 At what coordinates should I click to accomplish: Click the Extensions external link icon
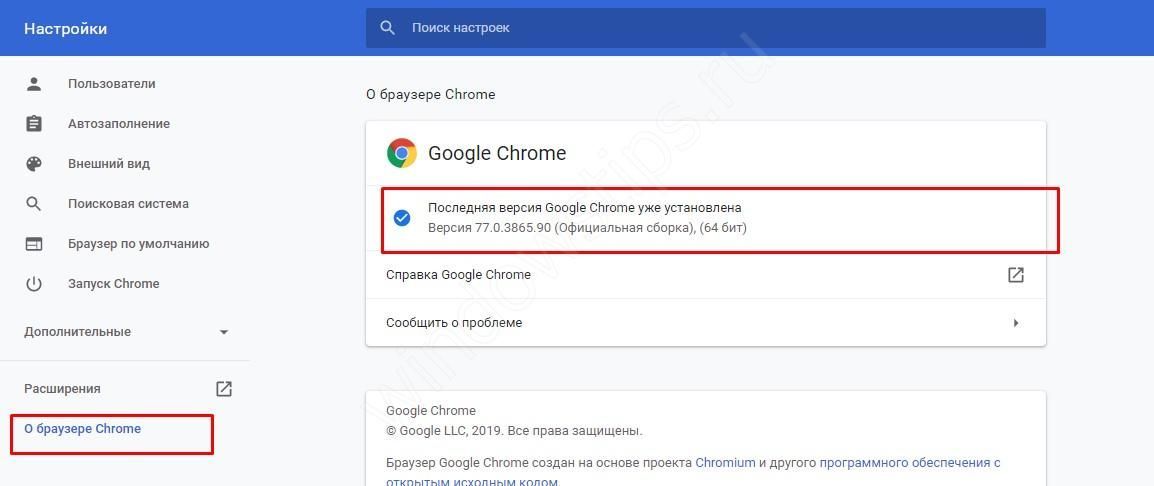224,389
